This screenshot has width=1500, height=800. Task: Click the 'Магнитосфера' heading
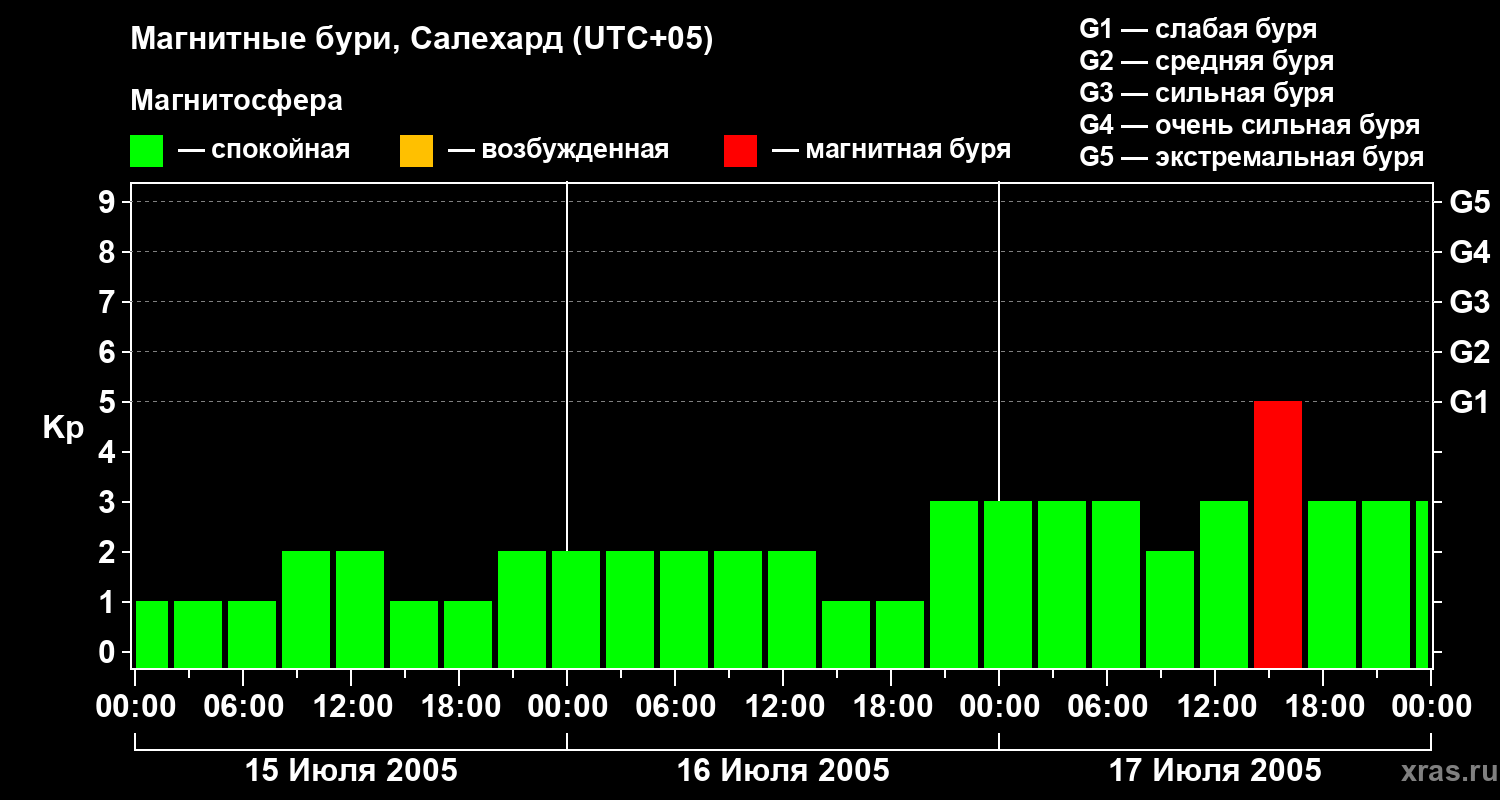(237, 101)
